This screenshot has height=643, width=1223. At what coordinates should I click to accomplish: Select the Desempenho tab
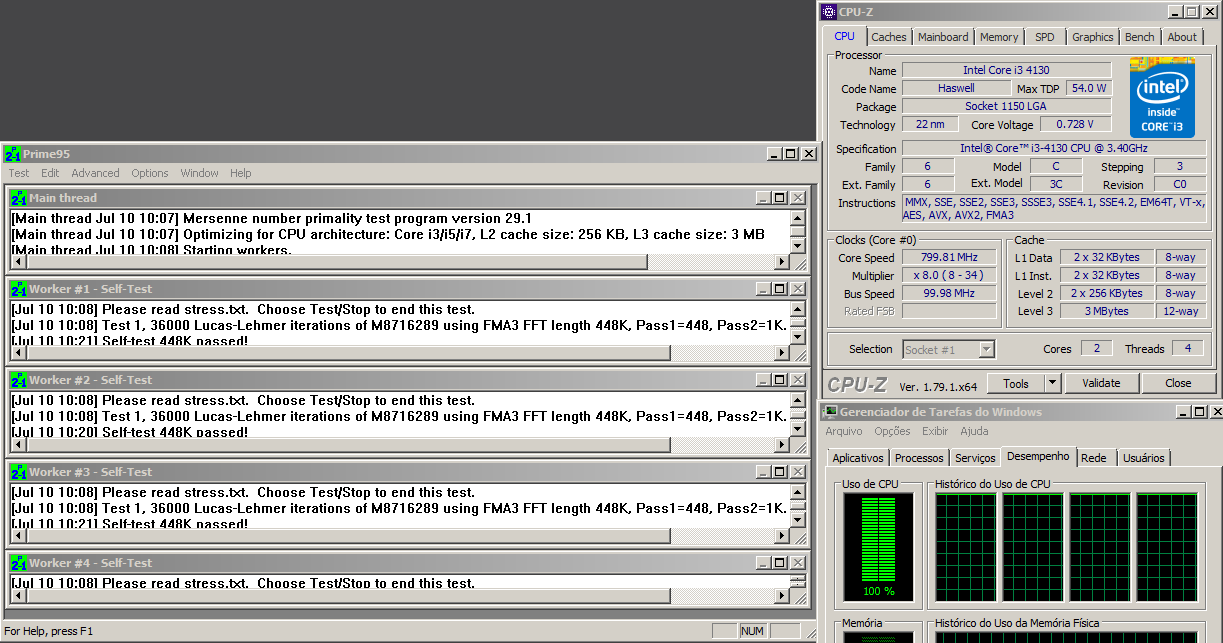(x=1038, y=456)
